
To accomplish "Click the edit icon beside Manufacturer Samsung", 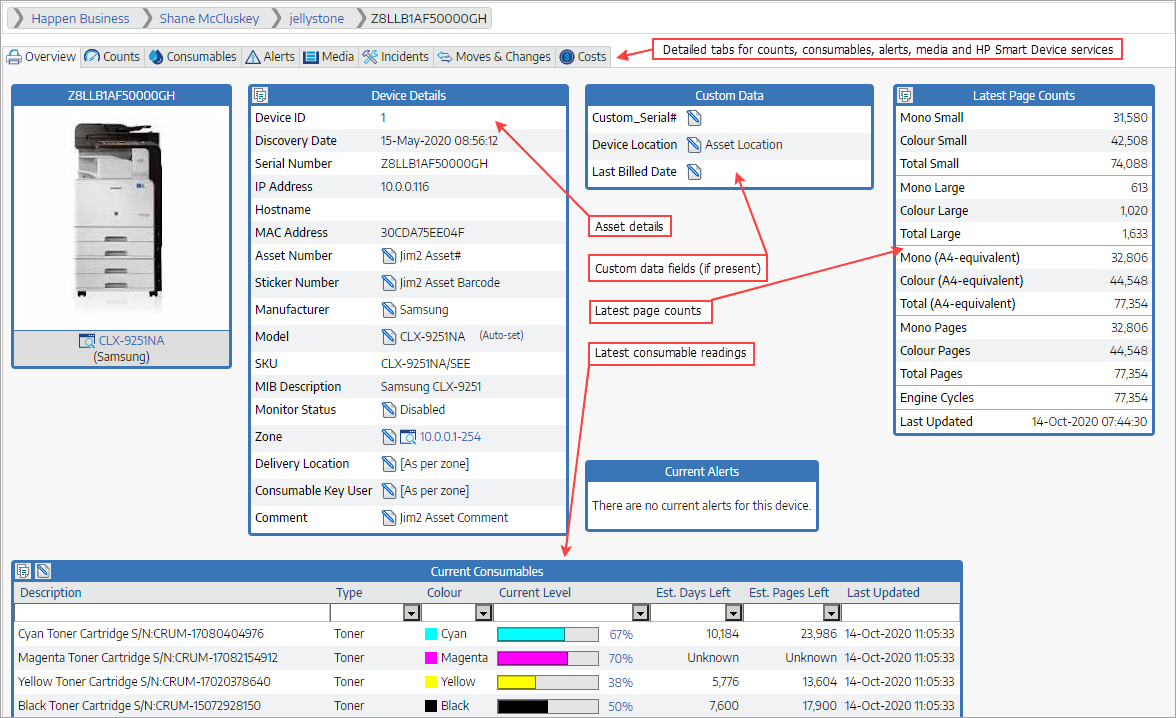I will (389, 310).
